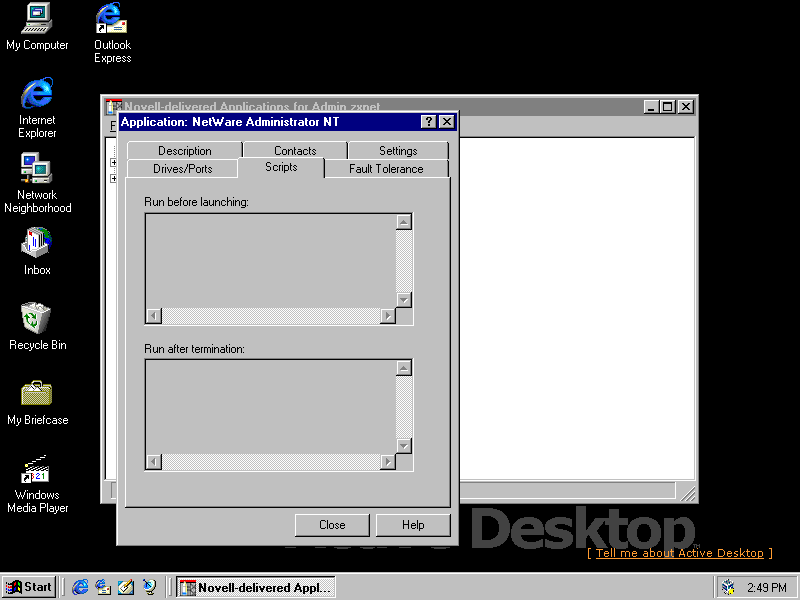Expand the second tree node in Novell window
The image size is (800, 600).
coord(113,179)
